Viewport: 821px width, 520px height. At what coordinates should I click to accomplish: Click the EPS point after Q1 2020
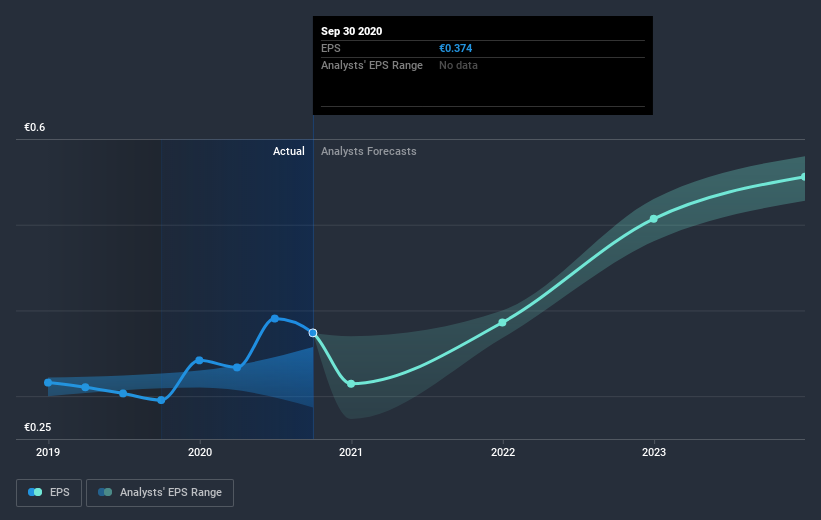(237, 368)
